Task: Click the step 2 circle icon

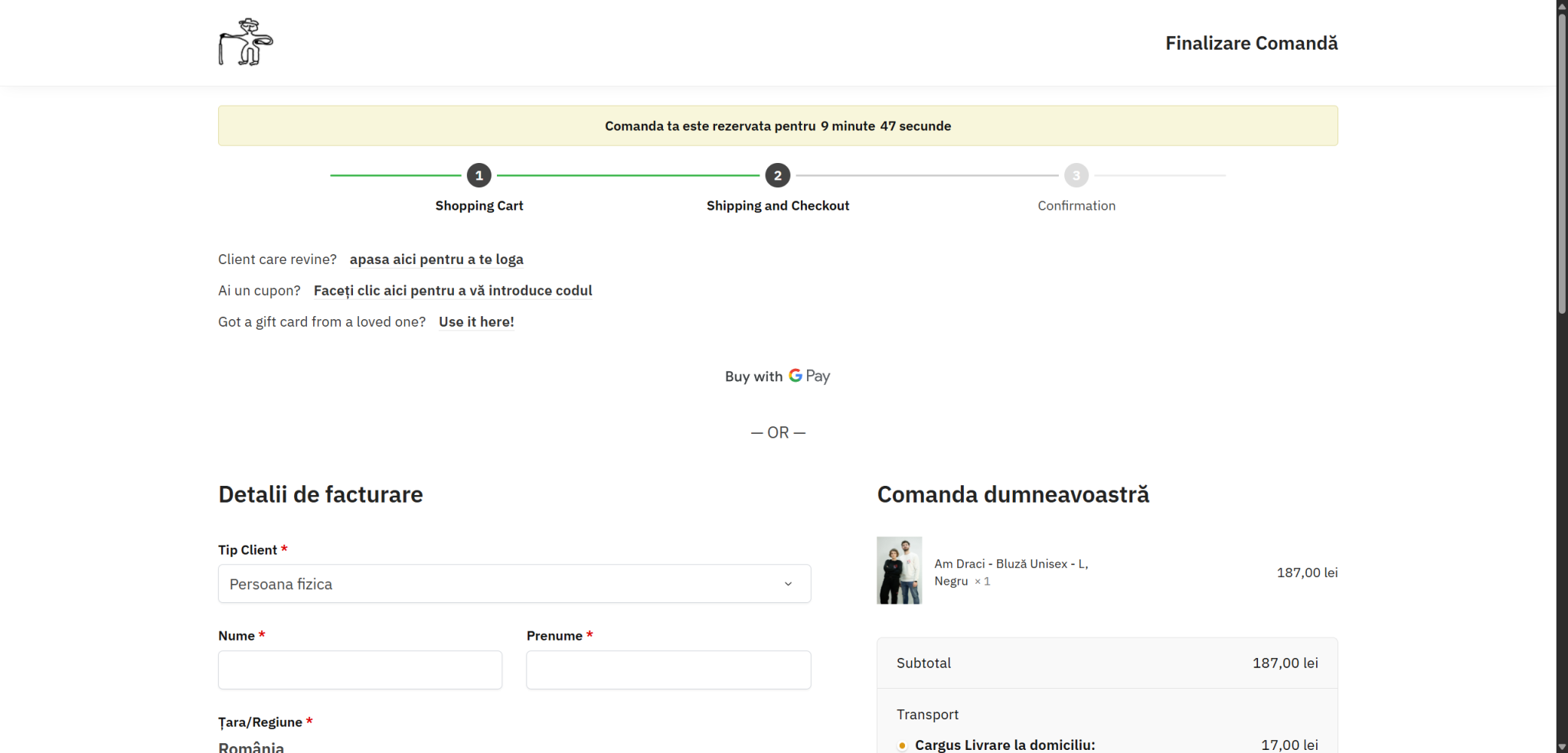Action: click(778, 175)
